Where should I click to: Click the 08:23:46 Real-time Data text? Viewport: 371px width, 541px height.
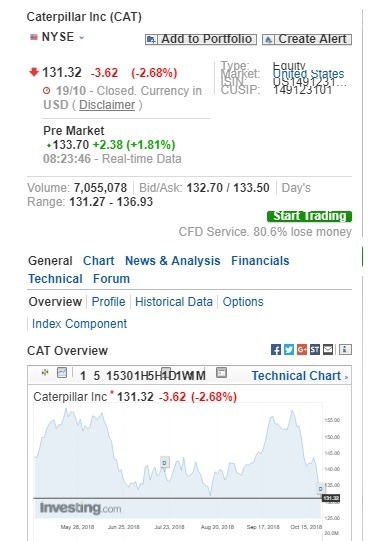coord(112,159)
